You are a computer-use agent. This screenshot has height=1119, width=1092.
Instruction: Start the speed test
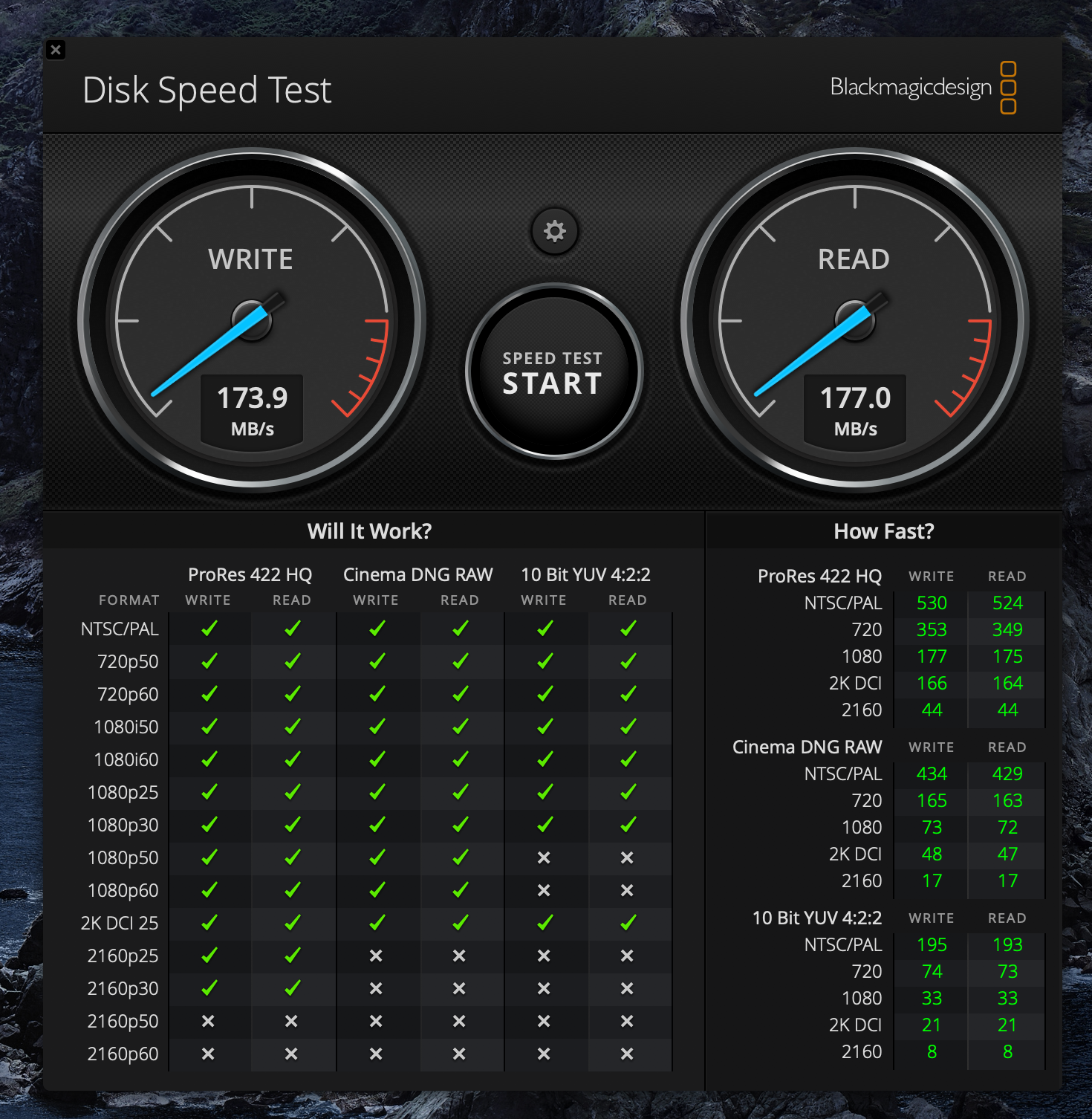click(553, 372)
